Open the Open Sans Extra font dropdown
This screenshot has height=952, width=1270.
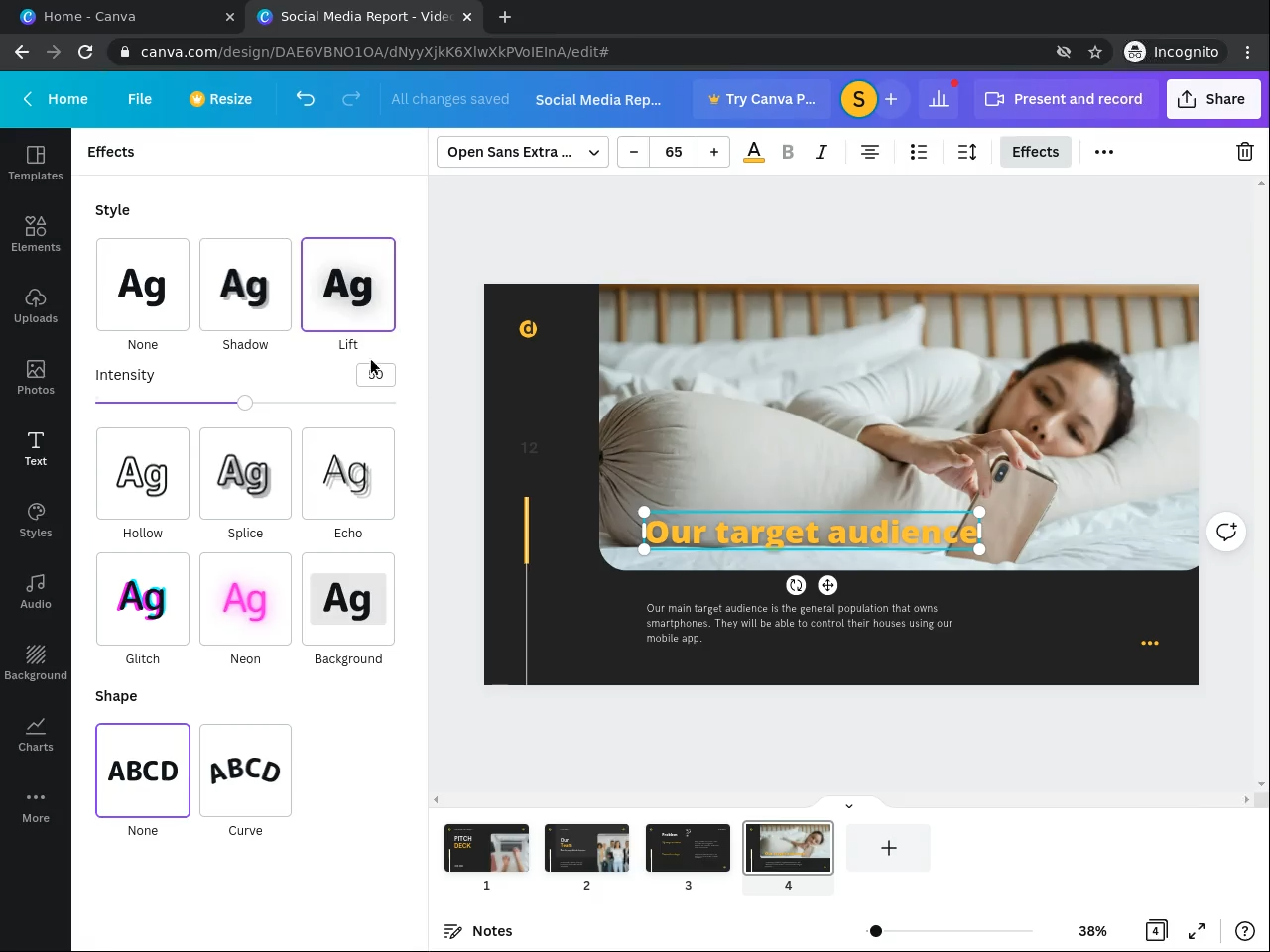(523, 152)
